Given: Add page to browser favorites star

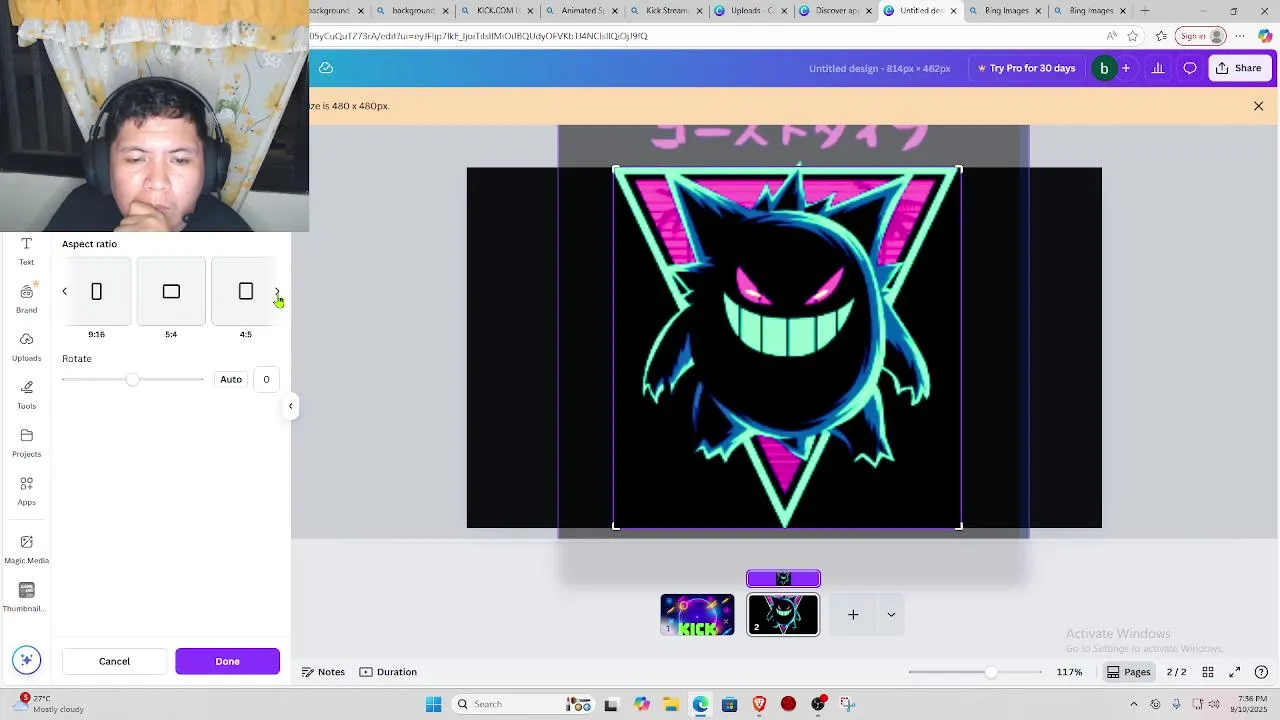Looking at the screenshot, I should click(x=1132, y=36).
